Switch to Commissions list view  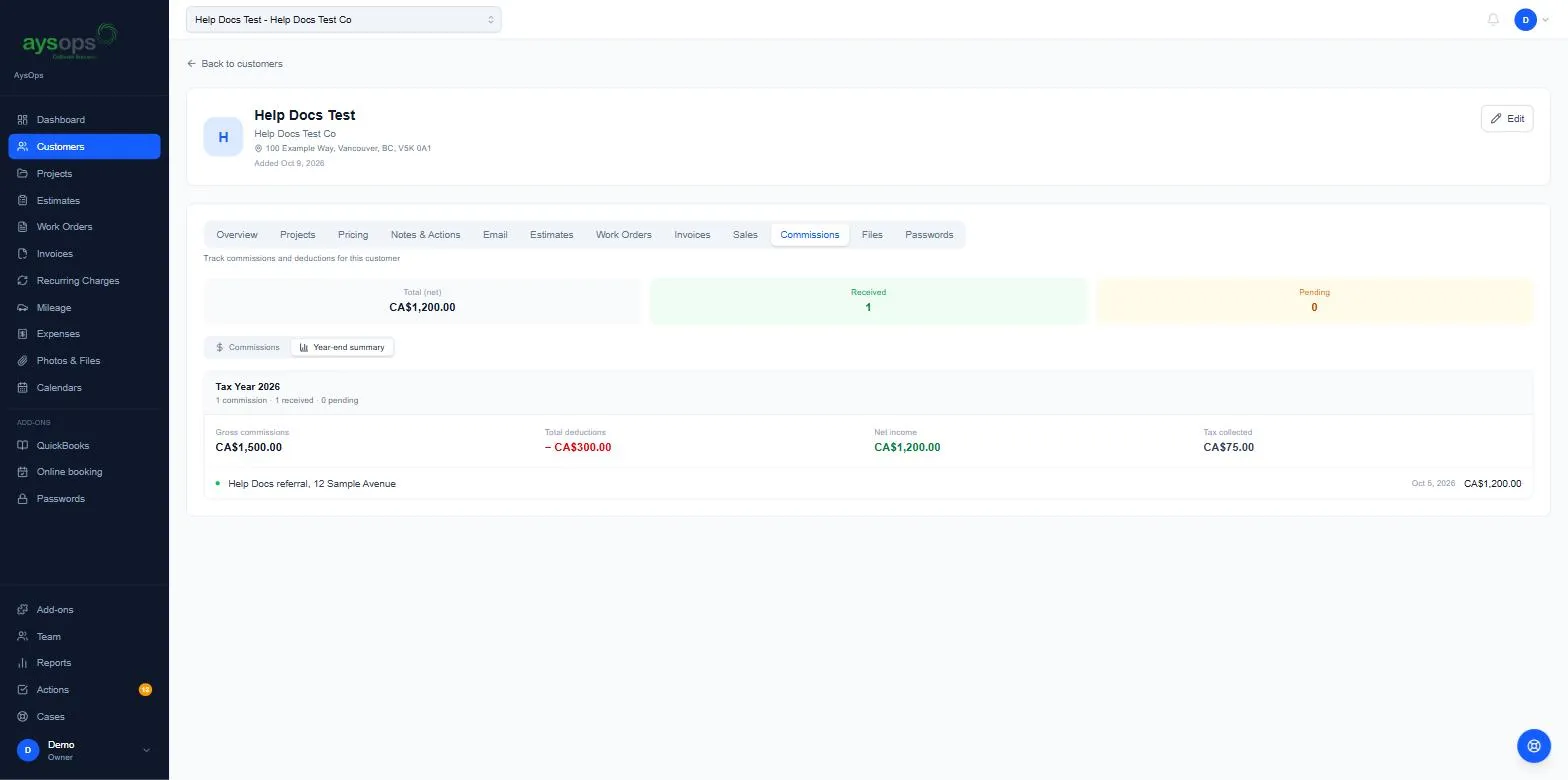pyautogui.click(x=248, y=347)
